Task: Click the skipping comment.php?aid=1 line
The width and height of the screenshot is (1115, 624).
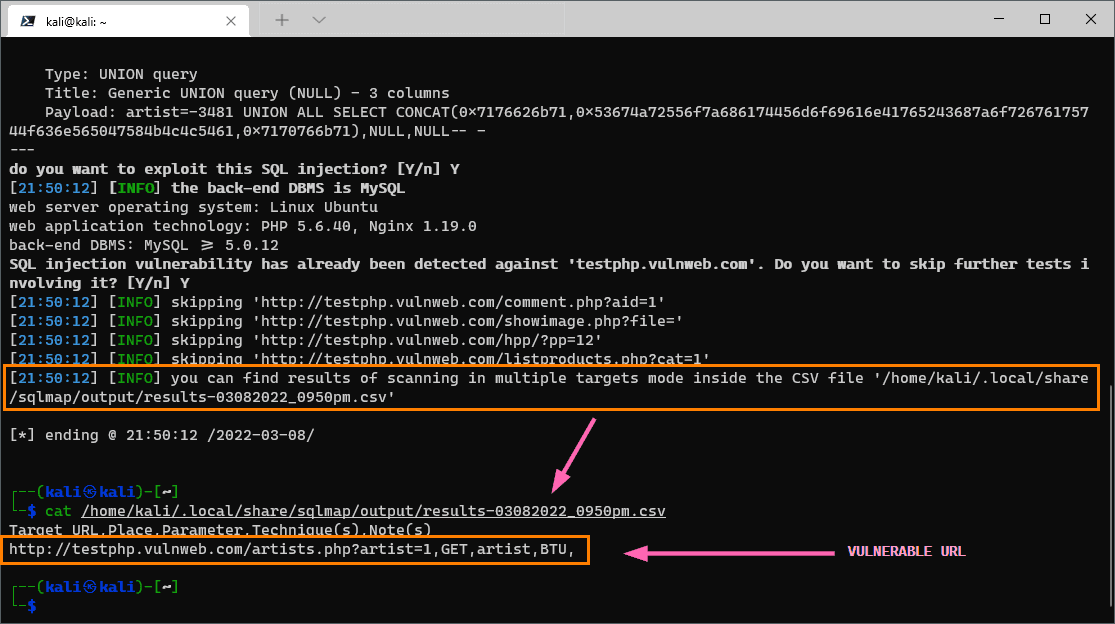Action: pos(337,302)
